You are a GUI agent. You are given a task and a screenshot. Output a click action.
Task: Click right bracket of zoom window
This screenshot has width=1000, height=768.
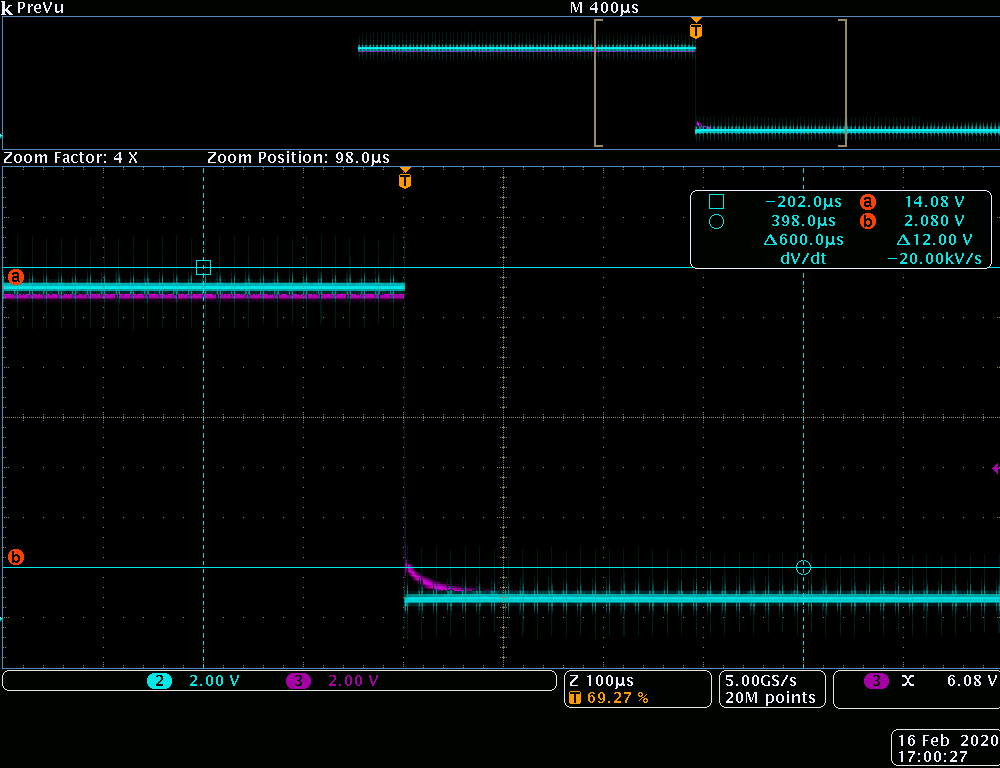(844, 83)
